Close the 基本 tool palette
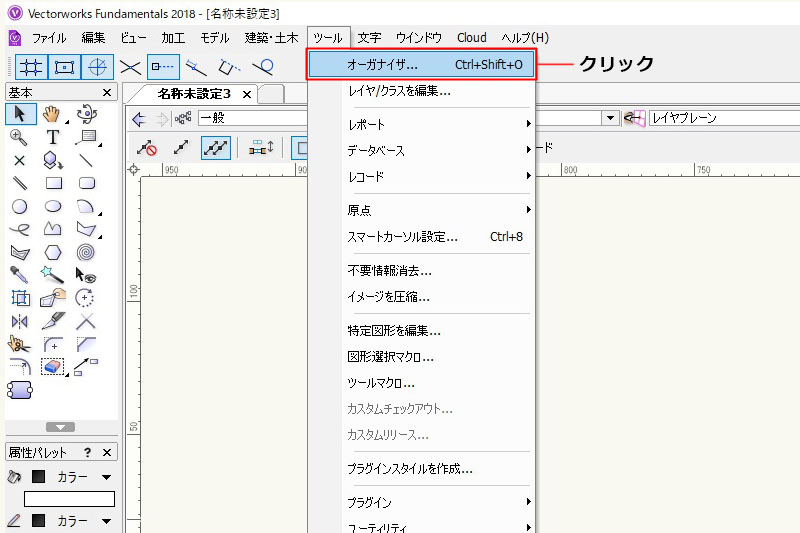 click(107, 92)
